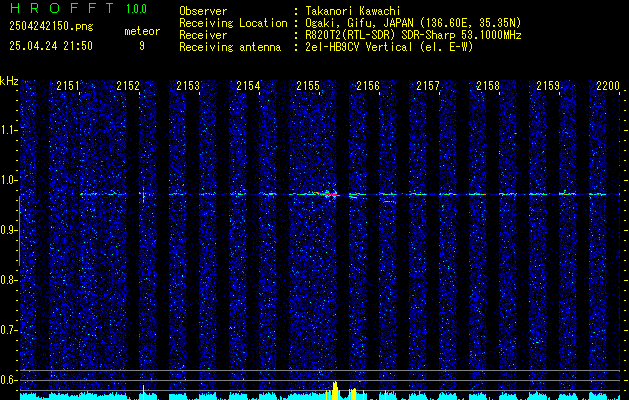Click the 2200 time marker
This screenshot has width=629, height=400.
tap(608, 86)
